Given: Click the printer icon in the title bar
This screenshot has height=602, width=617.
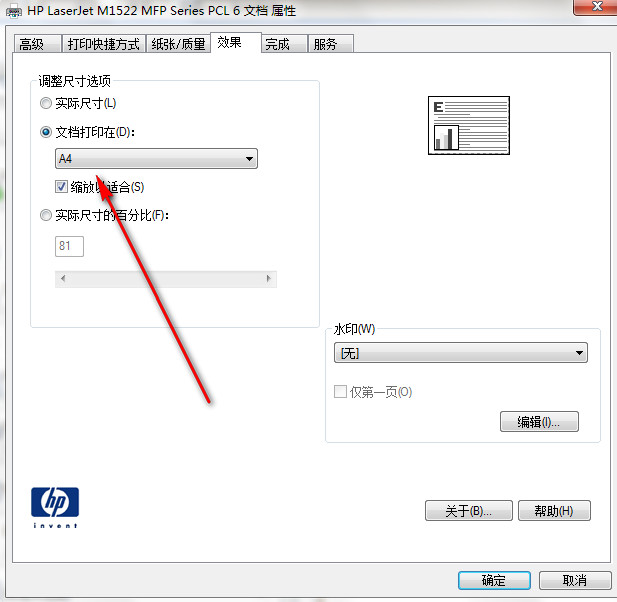Looking at the screenshot, I should pyautogui.click(x=14, y=11).
